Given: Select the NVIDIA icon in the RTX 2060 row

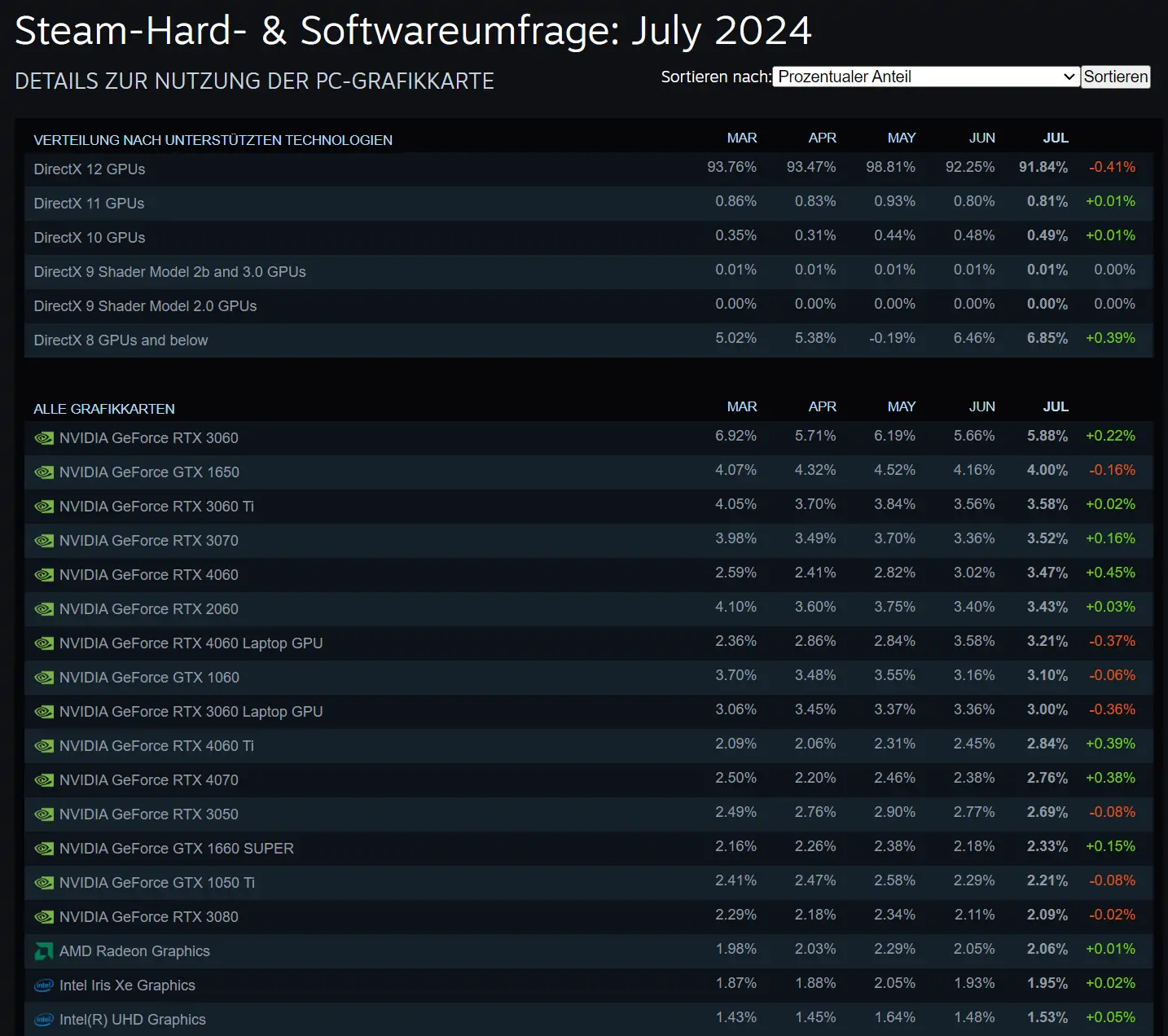Looking at the screenshot, I should (44, 609).
